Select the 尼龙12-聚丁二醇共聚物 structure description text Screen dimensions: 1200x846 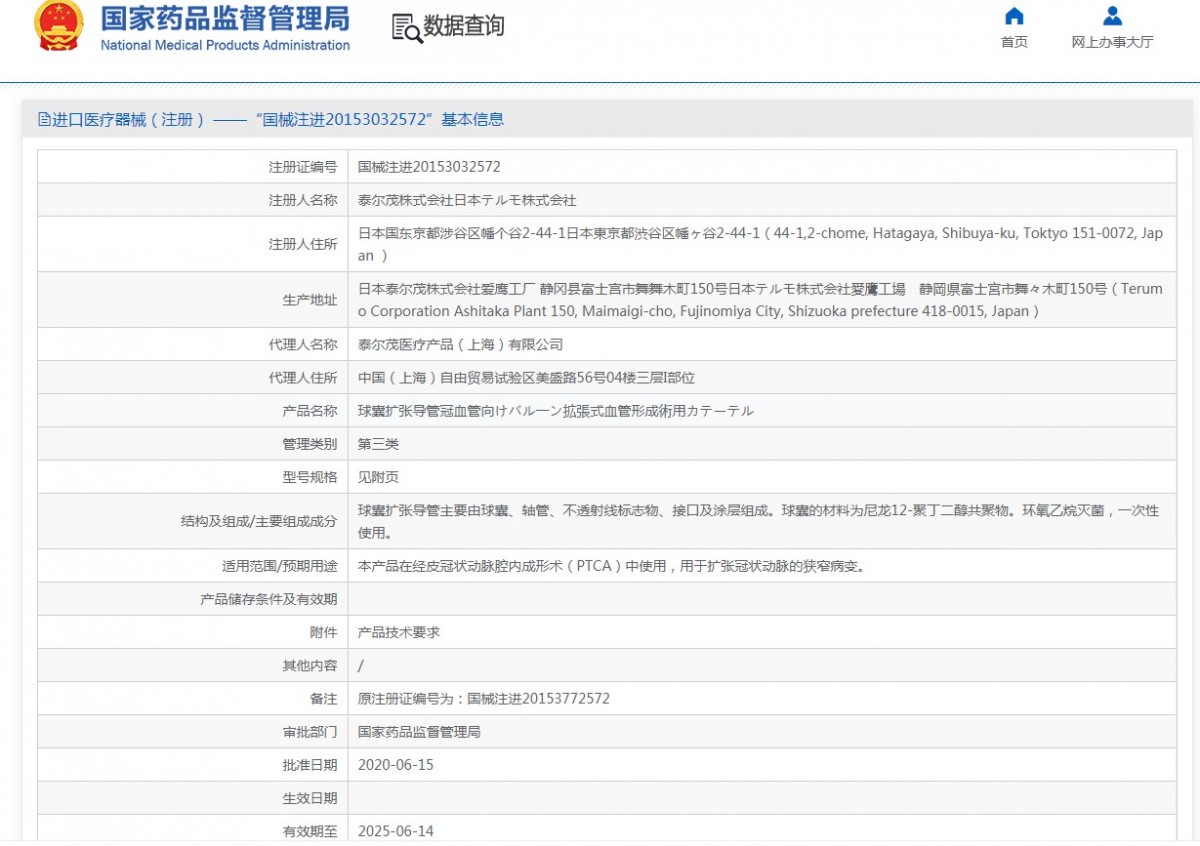(x=759, y=521)
